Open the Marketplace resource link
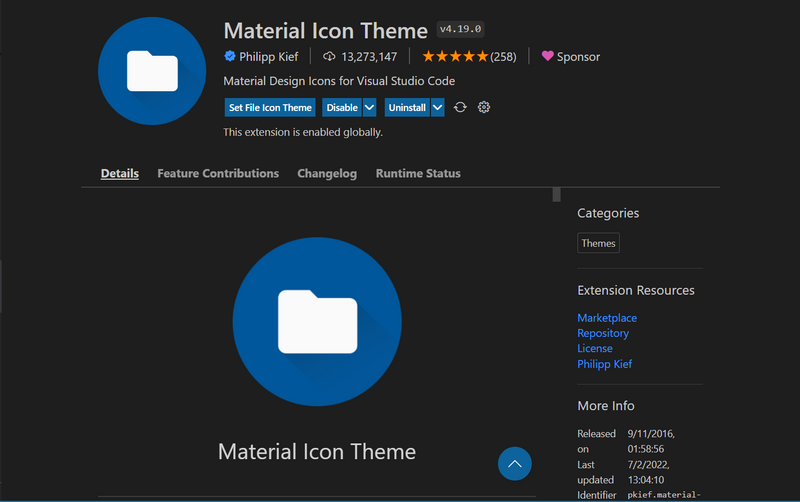800x502 pixels. [x=607, y=318]
